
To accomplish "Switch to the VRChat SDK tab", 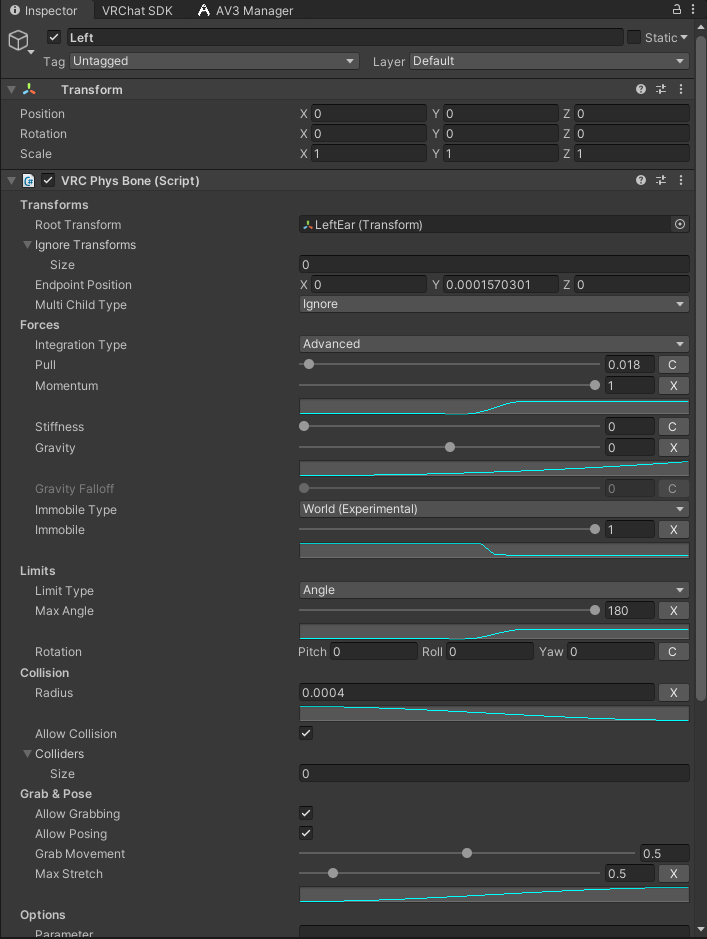I will [x=137, y=10].
